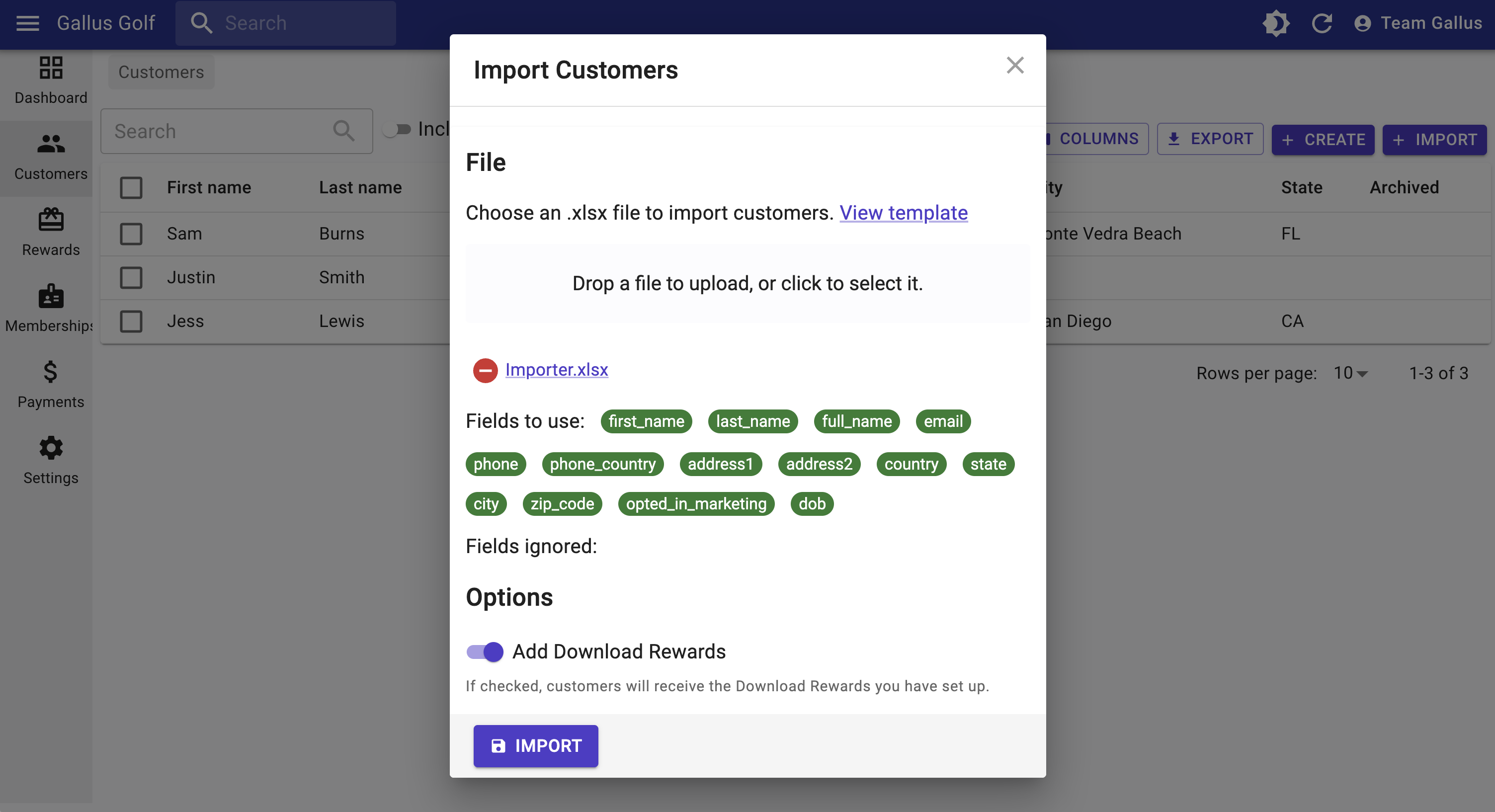Open the View template link
Viewport: 1495px width, 812px height.
(904, 213)
